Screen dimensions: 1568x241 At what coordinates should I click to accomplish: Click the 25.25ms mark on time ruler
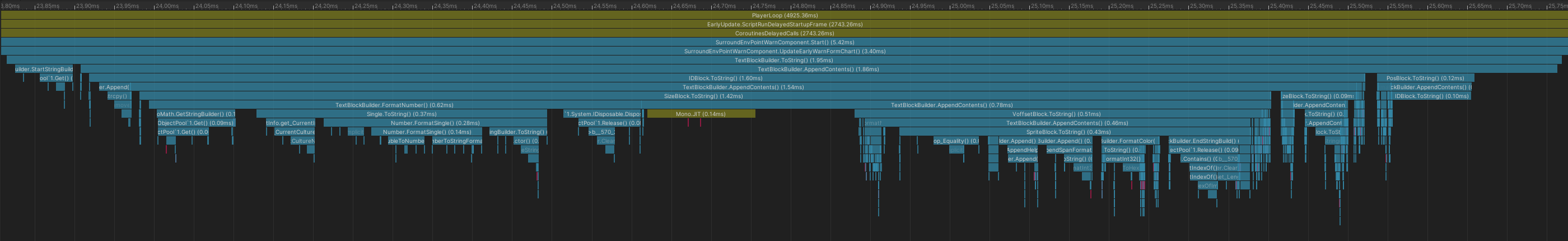[x=1161, y=6]
